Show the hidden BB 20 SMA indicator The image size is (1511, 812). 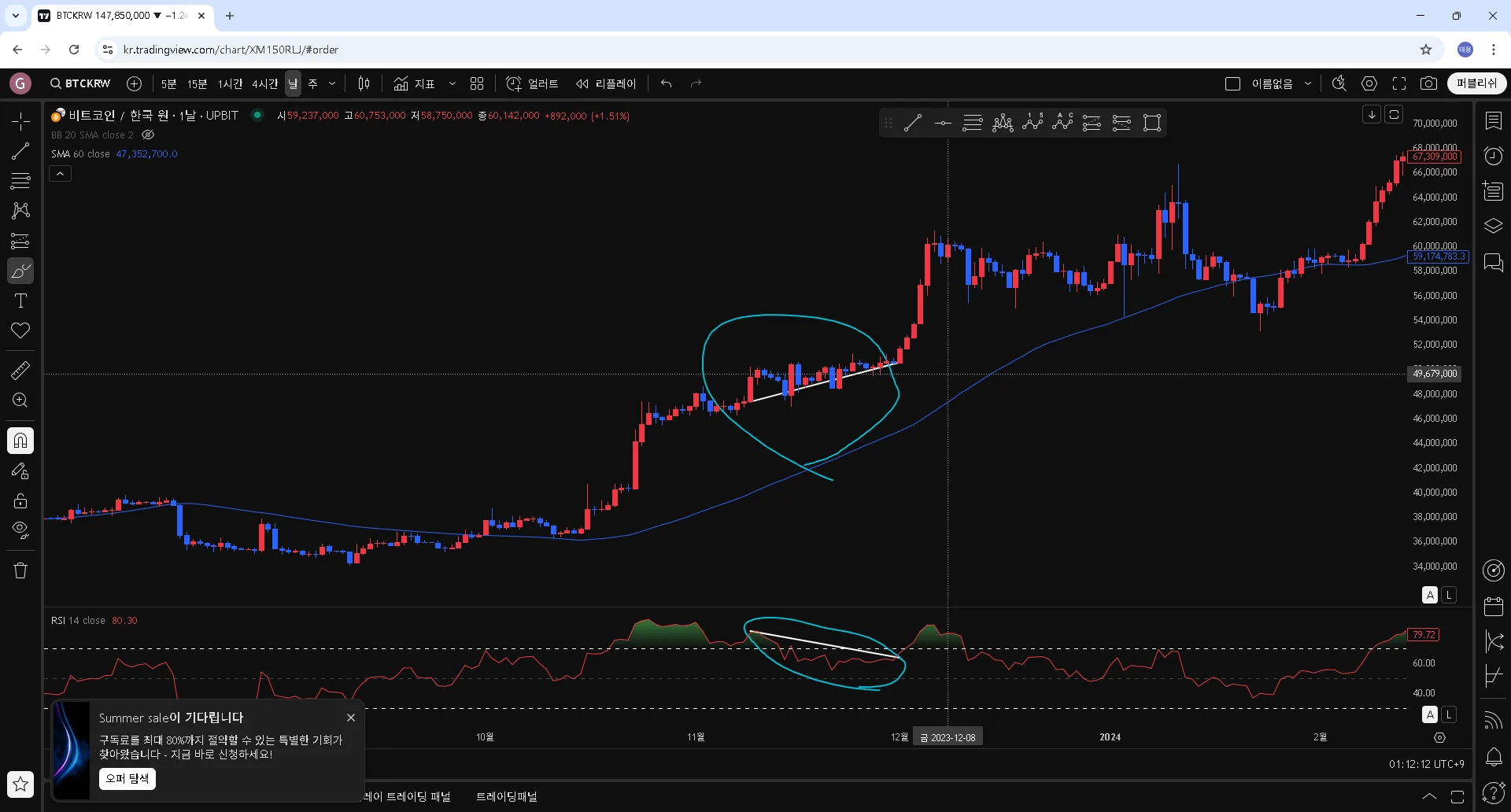148,135
